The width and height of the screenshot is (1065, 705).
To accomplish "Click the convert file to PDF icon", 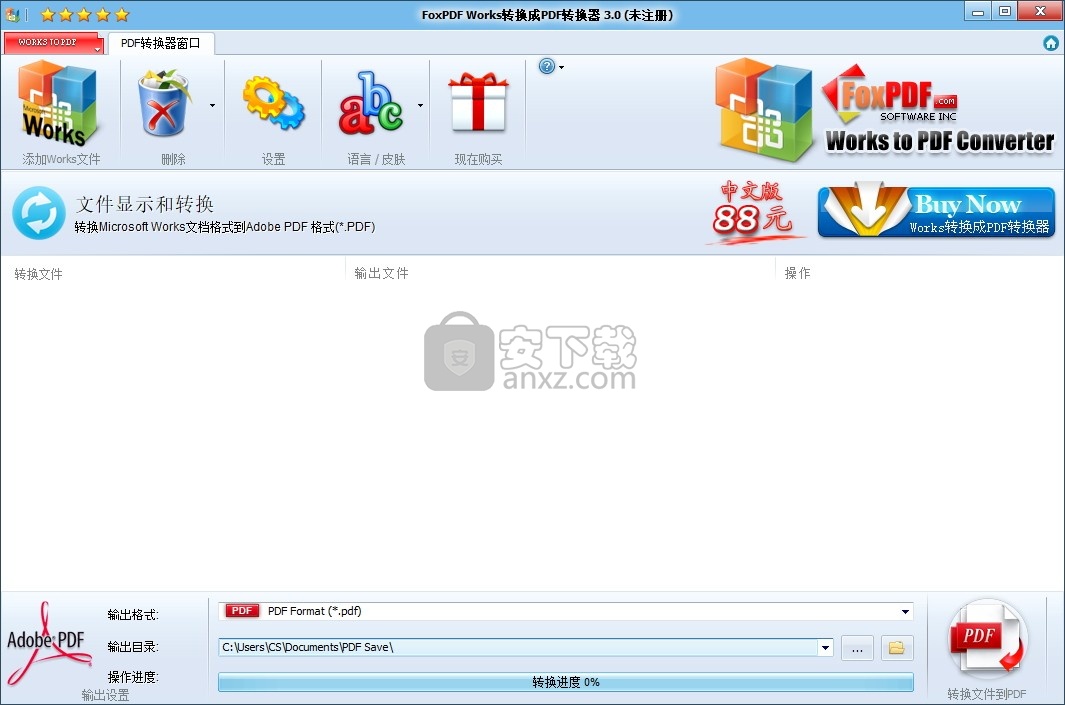I will pyautogui.click(x=988, y=639).
